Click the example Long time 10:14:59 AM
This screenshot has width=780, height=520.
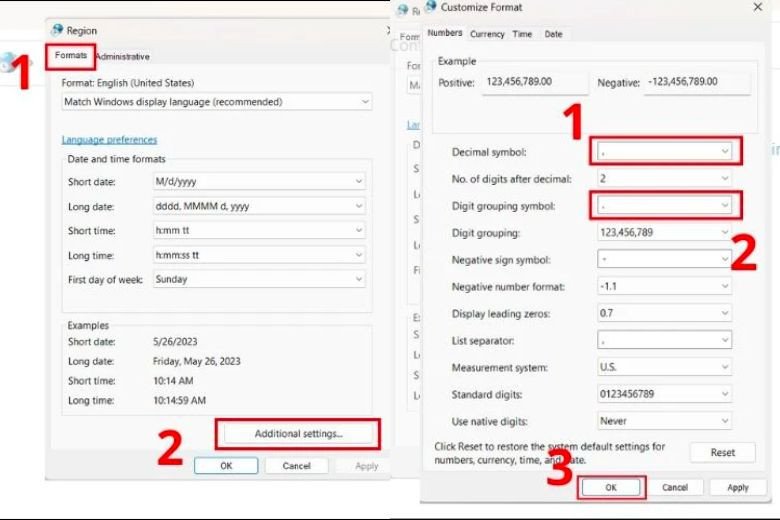click(x=179, y=401)
